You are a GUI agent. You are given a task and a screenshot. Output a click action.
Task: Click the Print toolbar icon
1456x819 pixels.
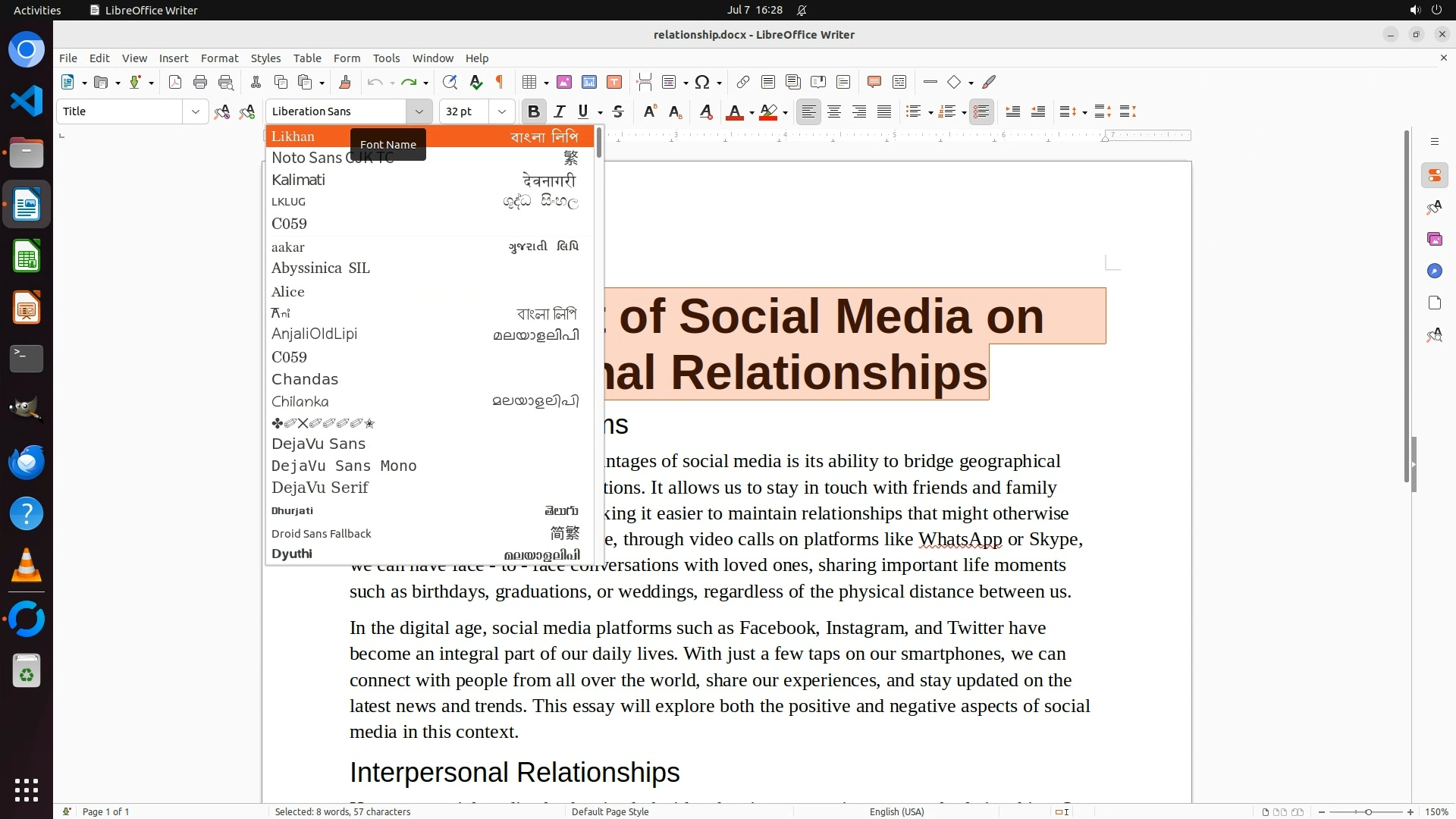click(x=200, y=82)
